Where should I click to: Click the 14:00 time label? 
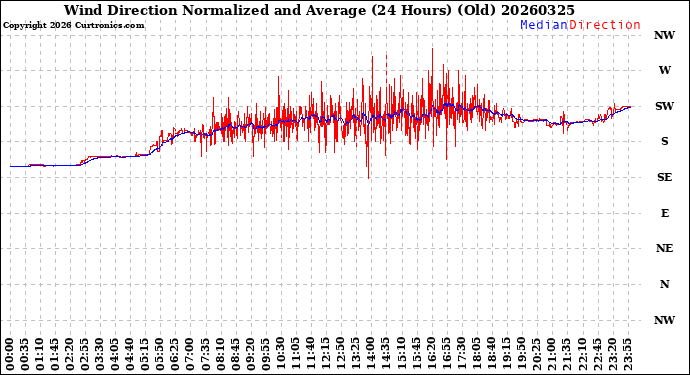[x=371, y=354]
